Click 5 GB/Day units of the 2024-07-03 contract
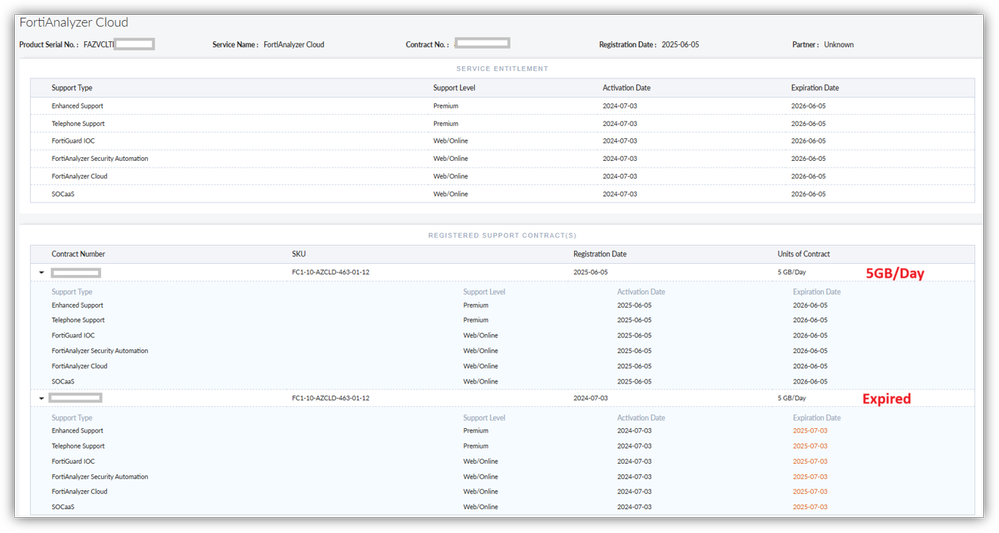 791,398
